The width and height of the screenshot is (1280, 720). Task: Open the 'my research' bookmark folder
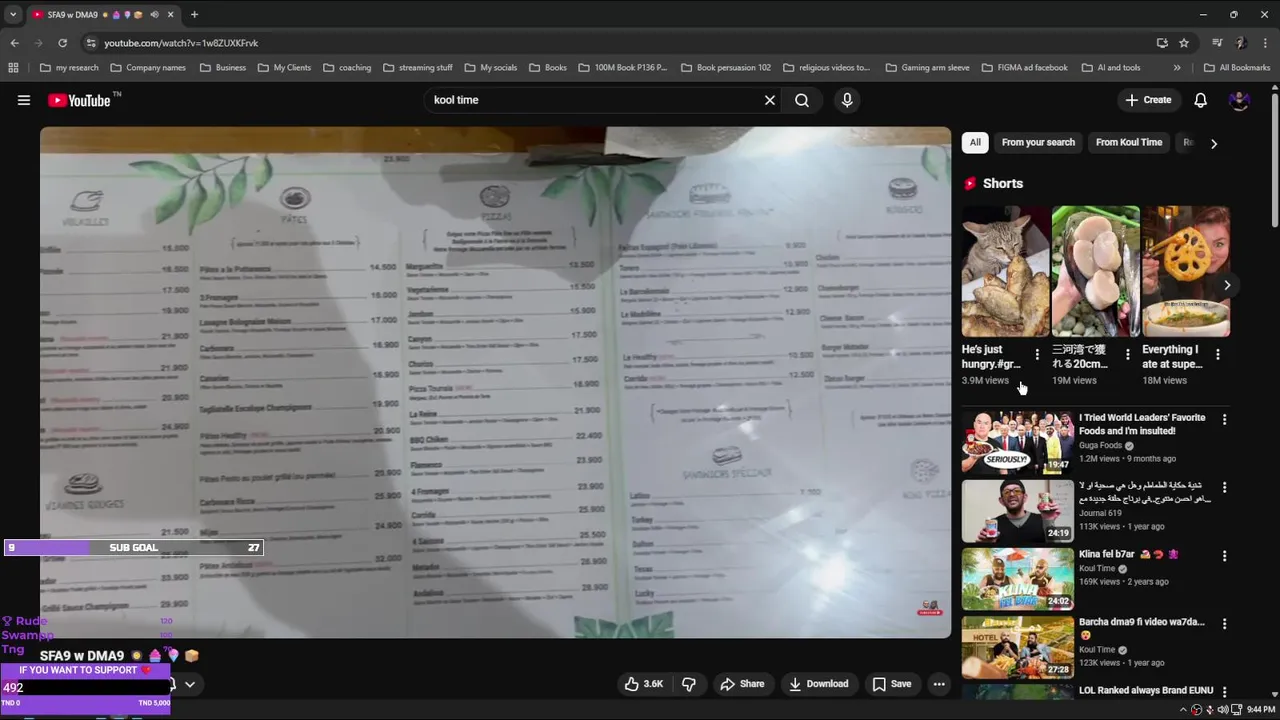(x=69, y=67)
